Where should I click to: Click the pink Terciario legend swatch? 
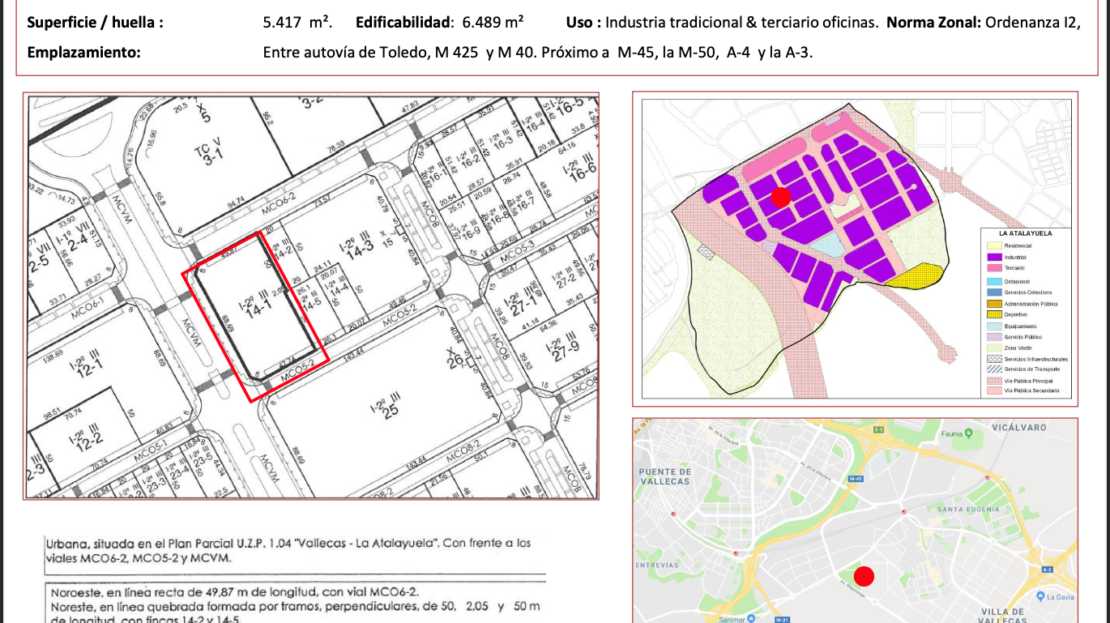[x=995, y=268]
